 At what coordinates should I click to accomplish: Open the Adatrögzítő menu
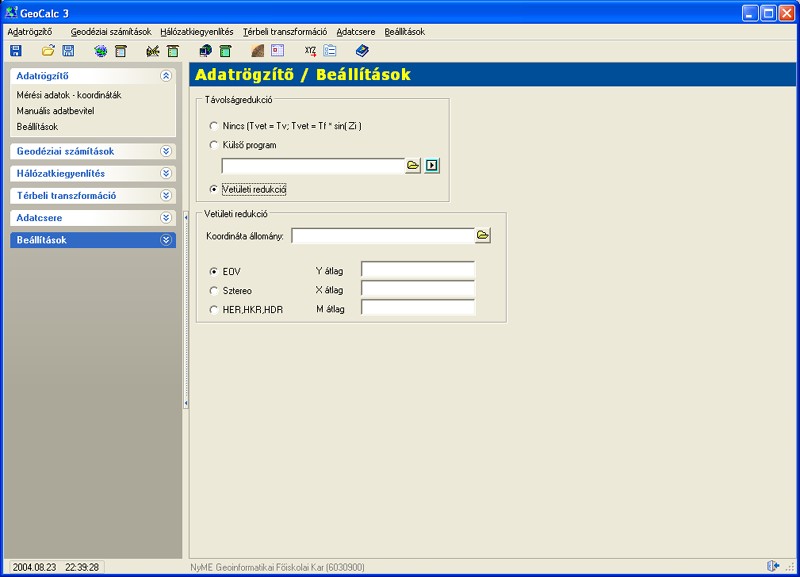click(x=30, y=32)
